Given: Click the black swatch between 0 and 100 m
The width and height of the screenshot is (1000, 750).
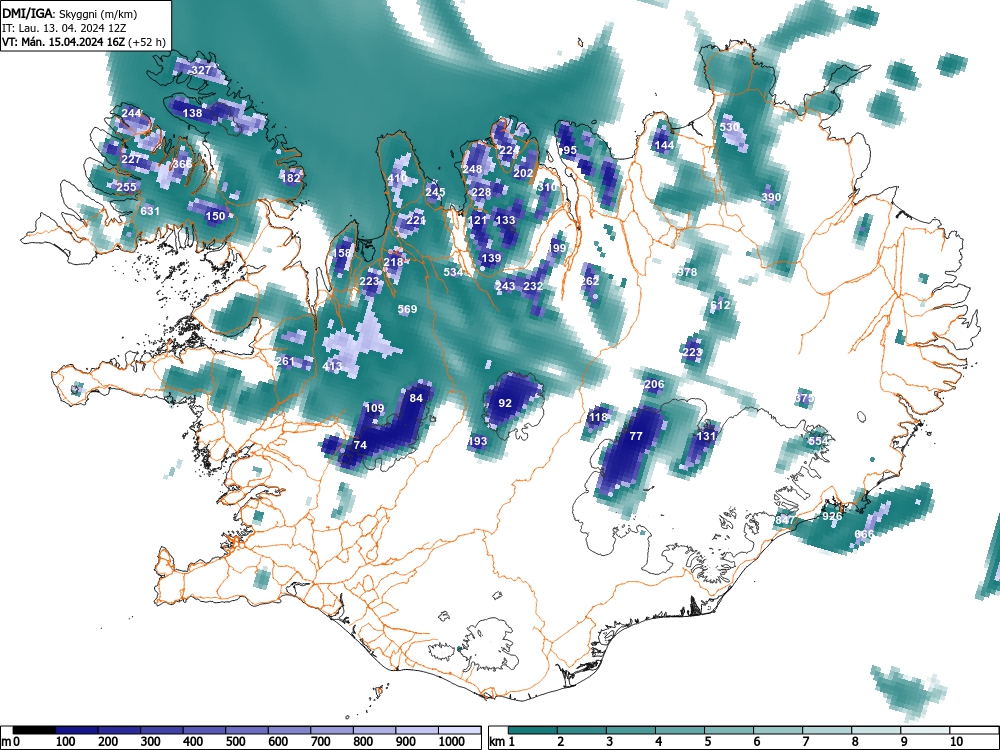Looking at the screenshot, I should pos(34,730).
